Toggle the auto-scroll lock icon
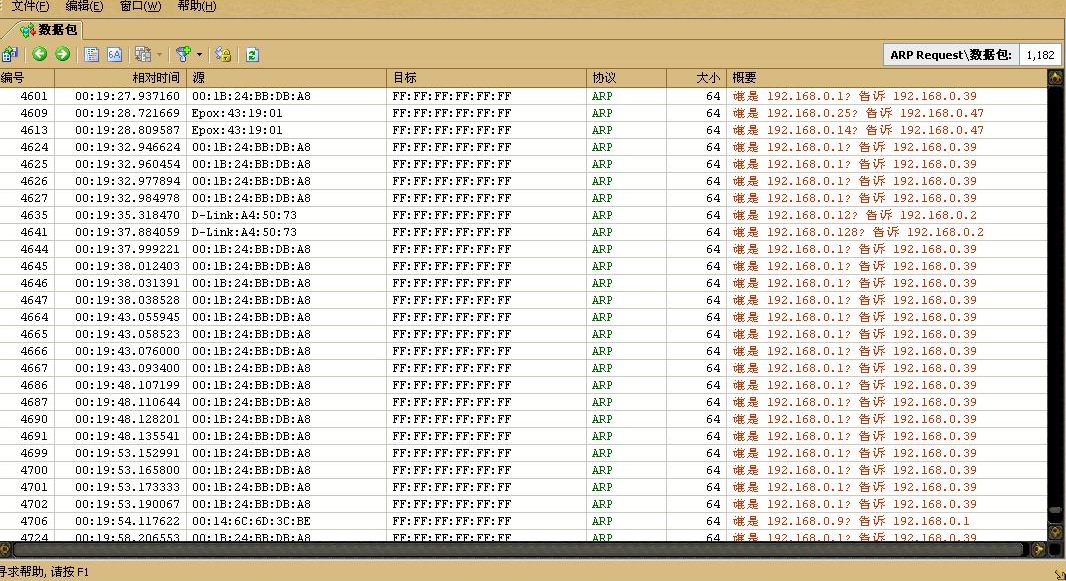Viewport: 1066px width, 581px height. (223, 54)
